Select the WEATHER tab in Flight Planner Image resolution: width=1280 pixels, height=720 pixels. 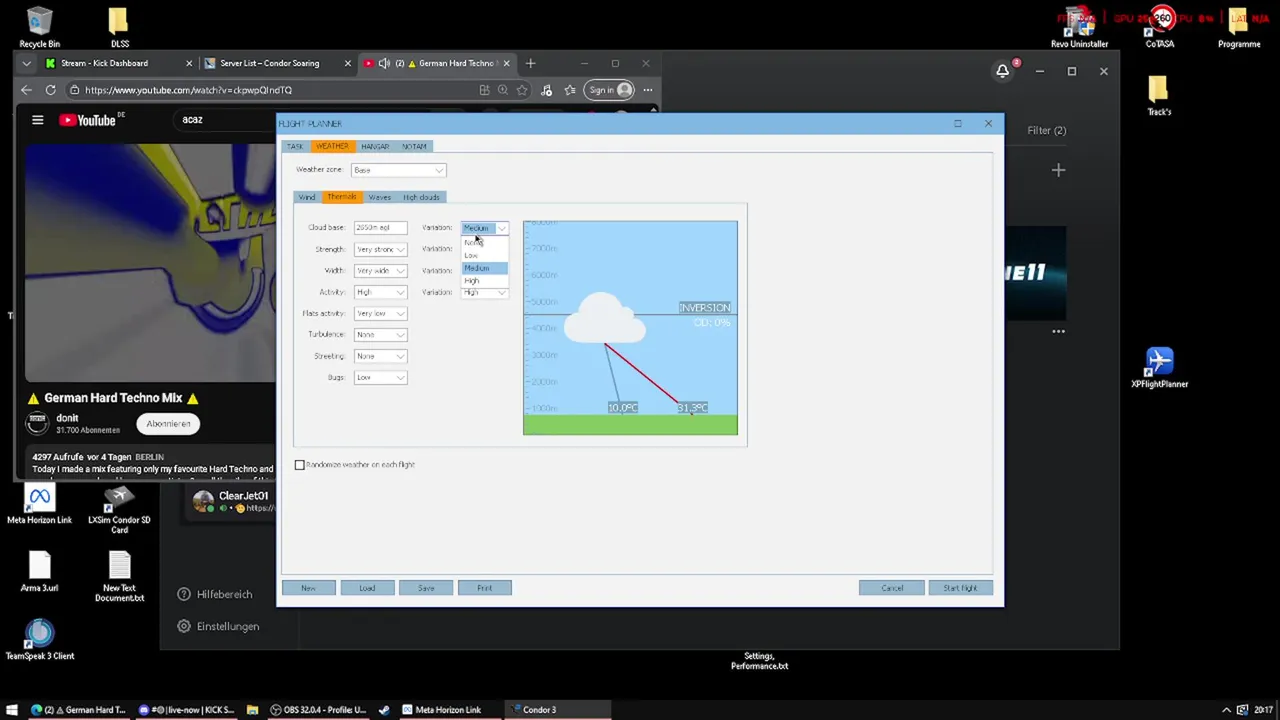coord(332,146)
